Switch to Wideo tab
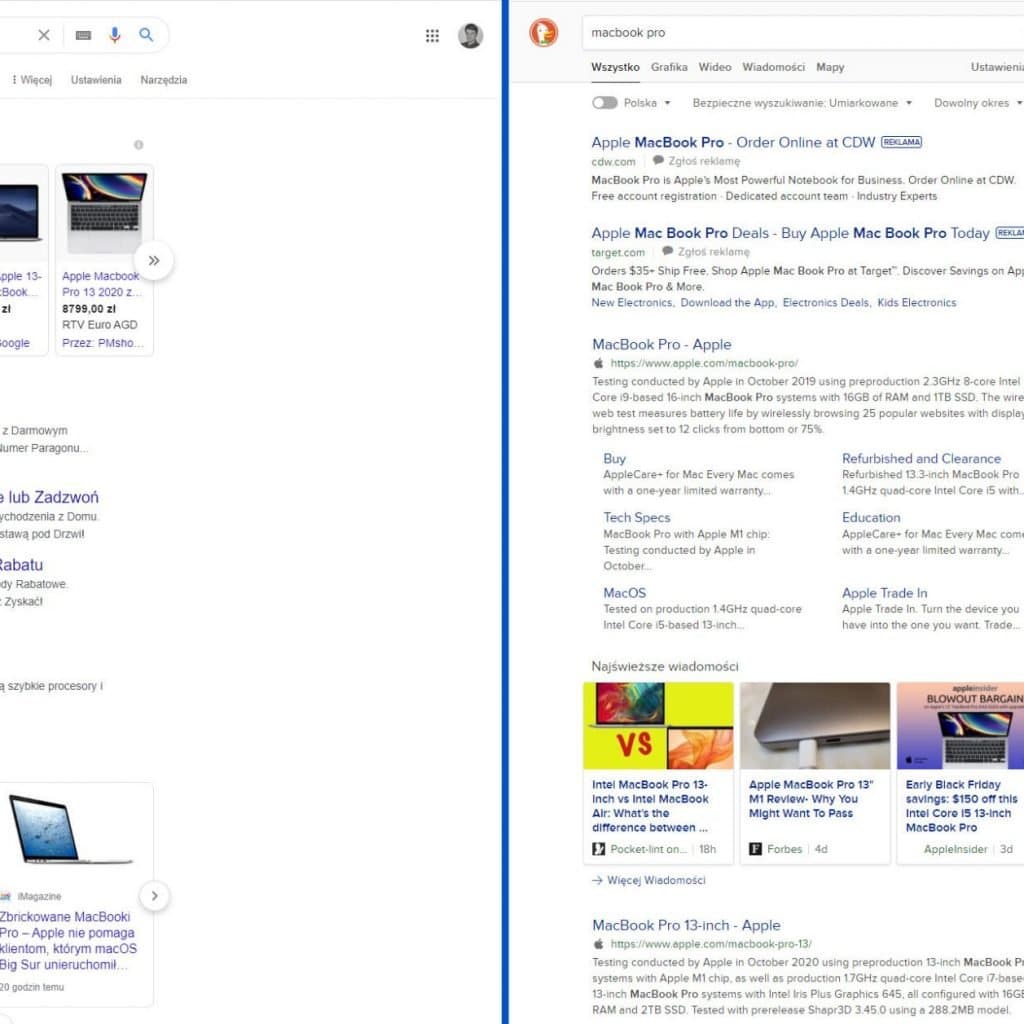 tap(714, 67)
